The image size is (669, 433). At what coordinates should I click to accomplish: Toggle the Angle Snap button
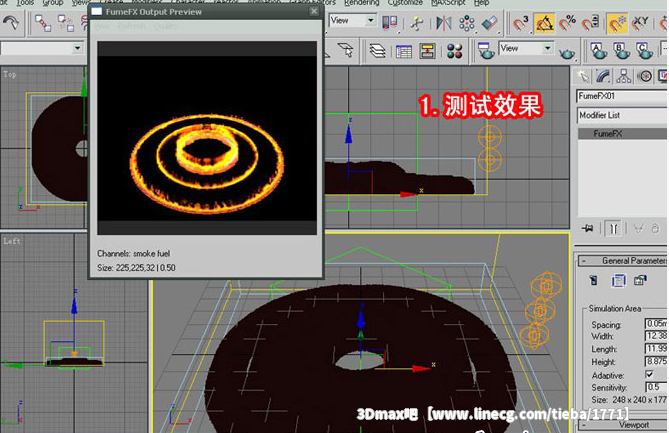tap(544, 23)
